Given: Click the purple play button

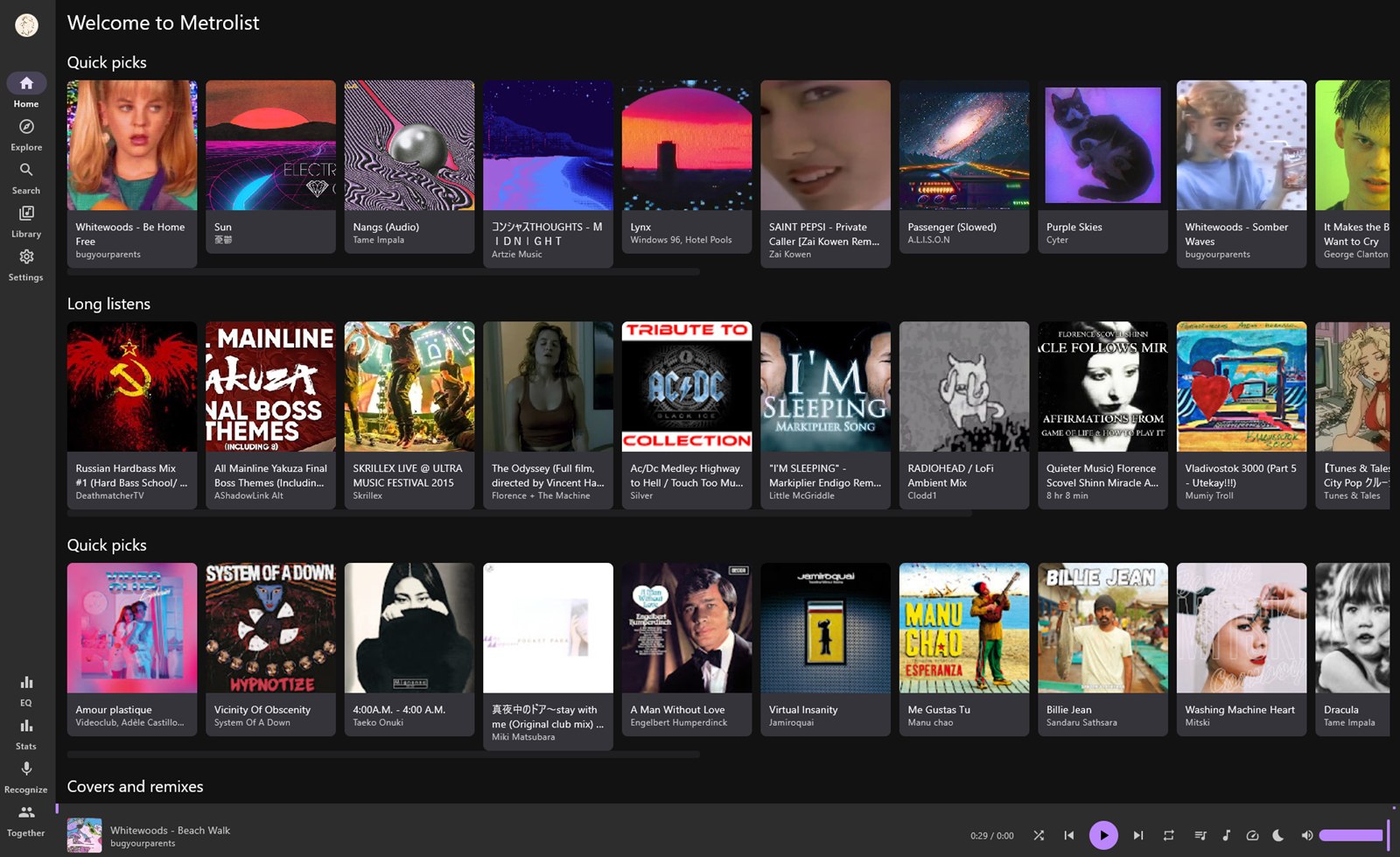Looking at the screenshot, I should tap(1103, 835).
